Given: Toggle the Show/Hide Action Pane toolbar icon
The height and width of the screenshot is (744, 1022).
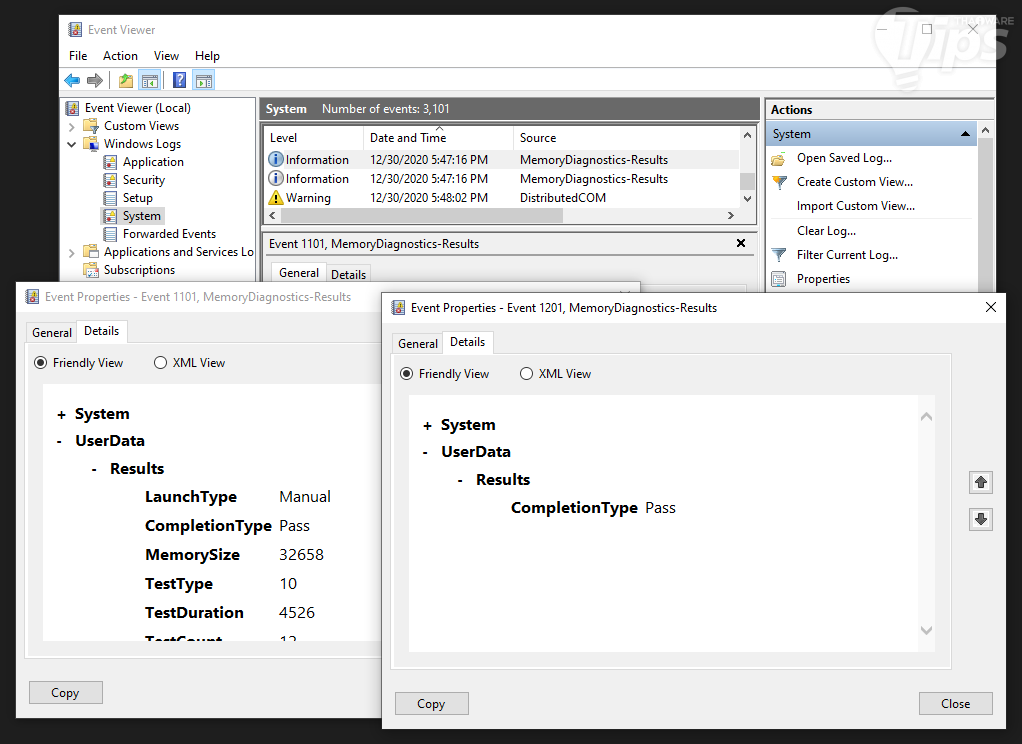Looking at the screenshot, I should [x=204, y=81].
